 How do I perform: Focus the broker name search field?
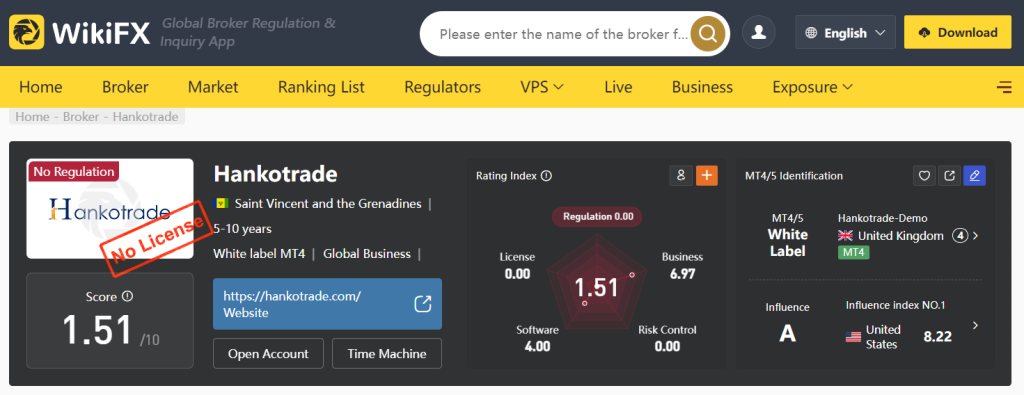tap(563, 34)
